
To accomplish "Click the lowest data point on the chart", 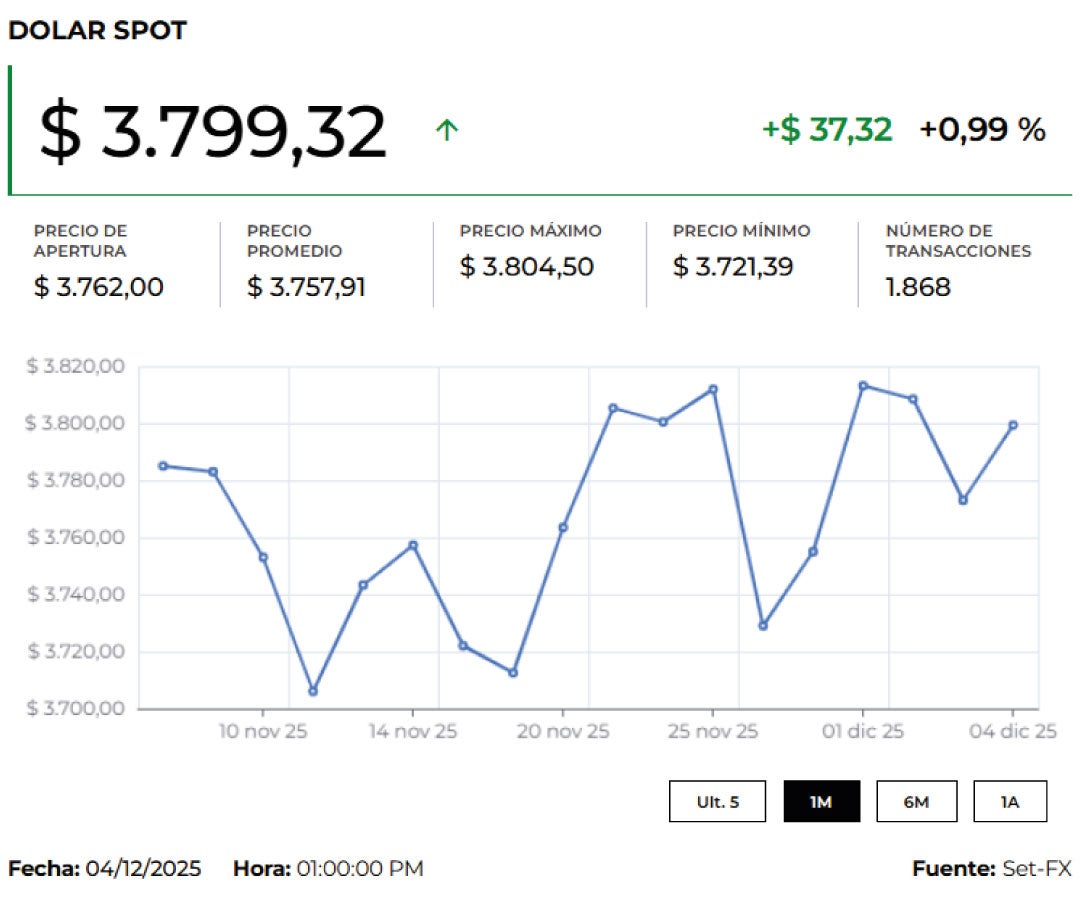I will point(313,691).
